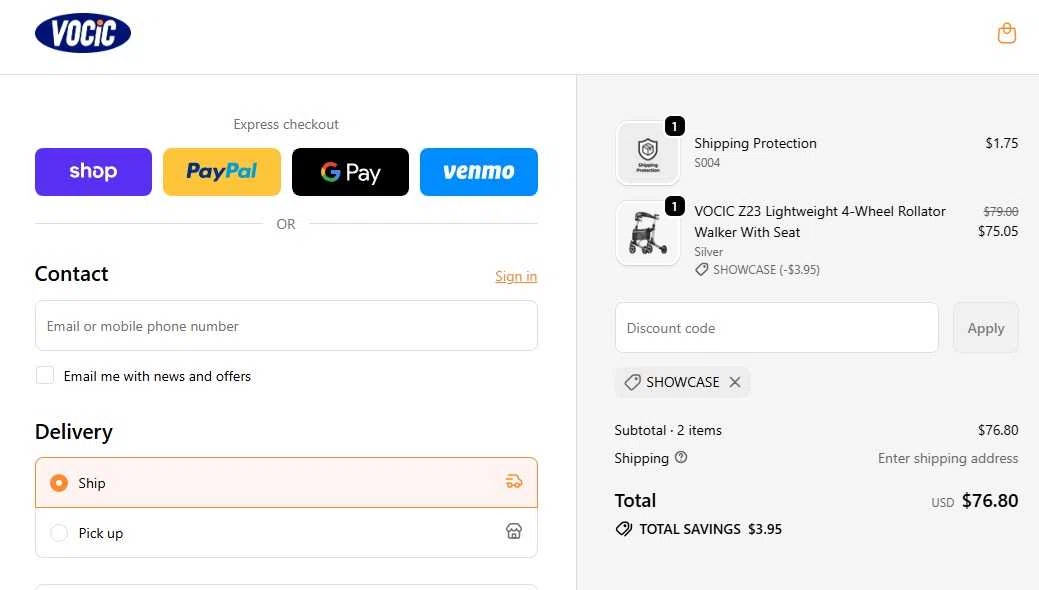
Task: Click the tag icon on SHOWCASE chip
Action: (632, 382)
